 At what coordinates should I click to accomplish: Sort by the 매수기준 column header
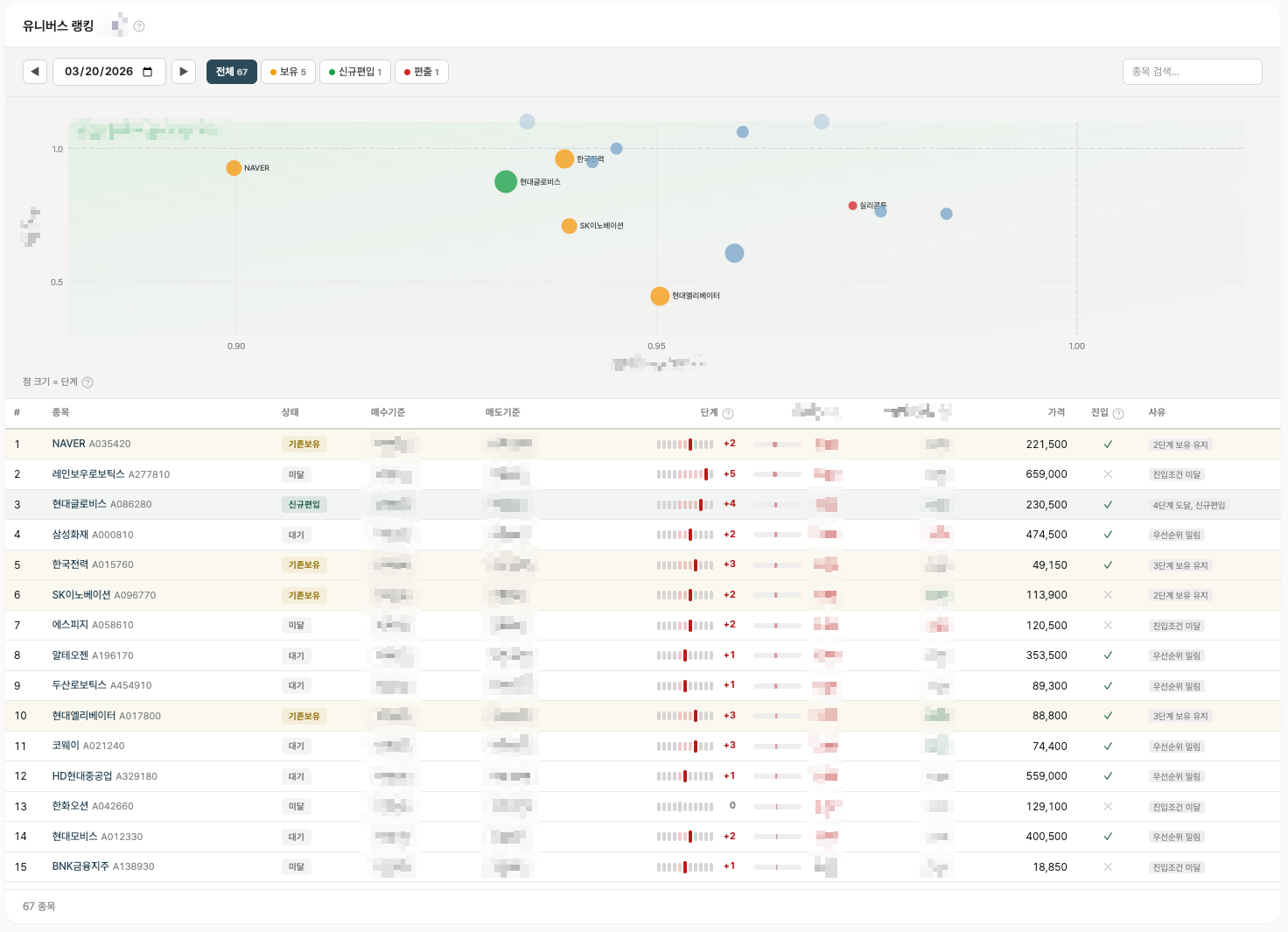[388, 412]
